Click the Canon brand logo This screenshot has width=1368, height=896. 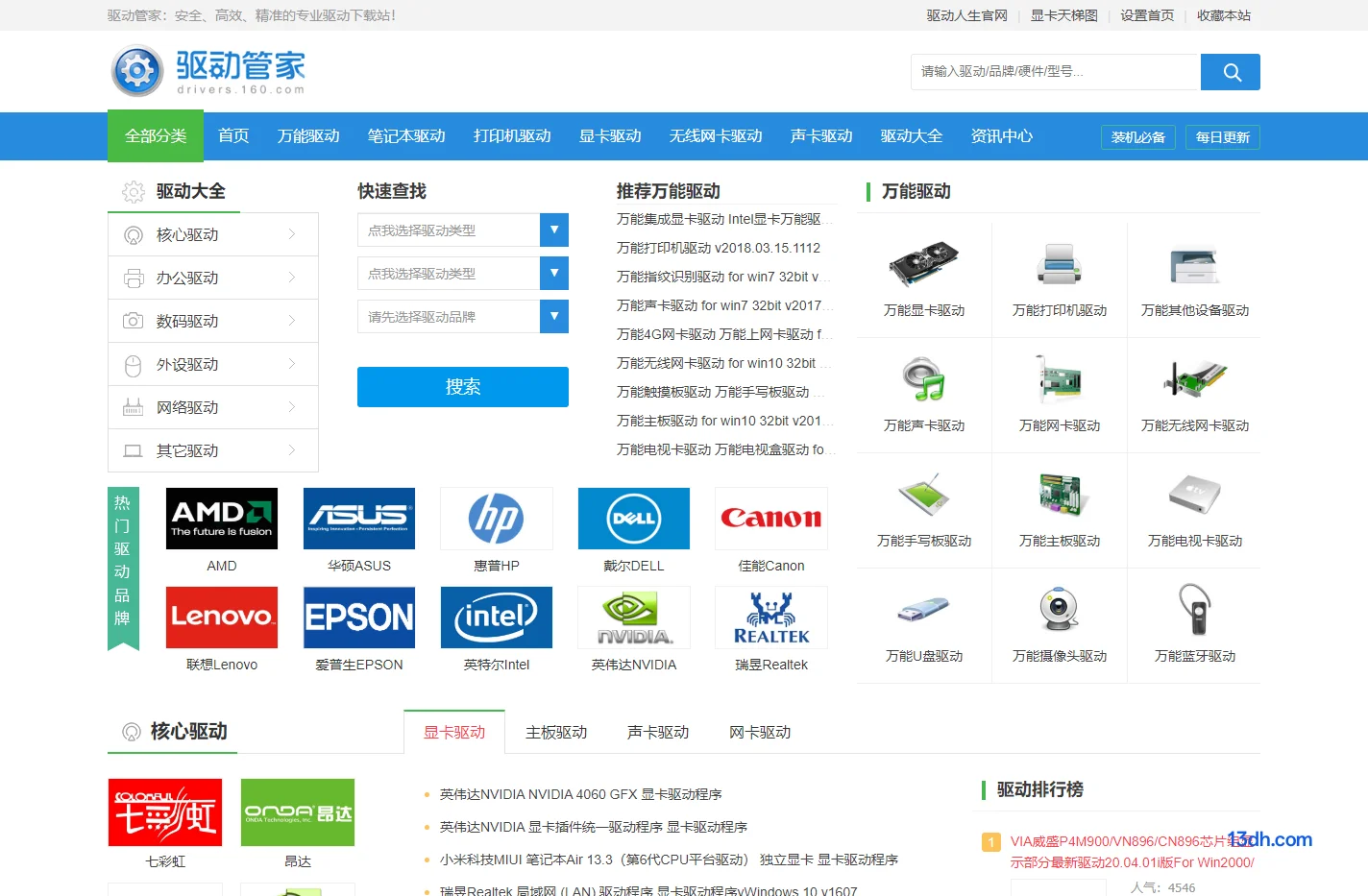pos(771,519)
